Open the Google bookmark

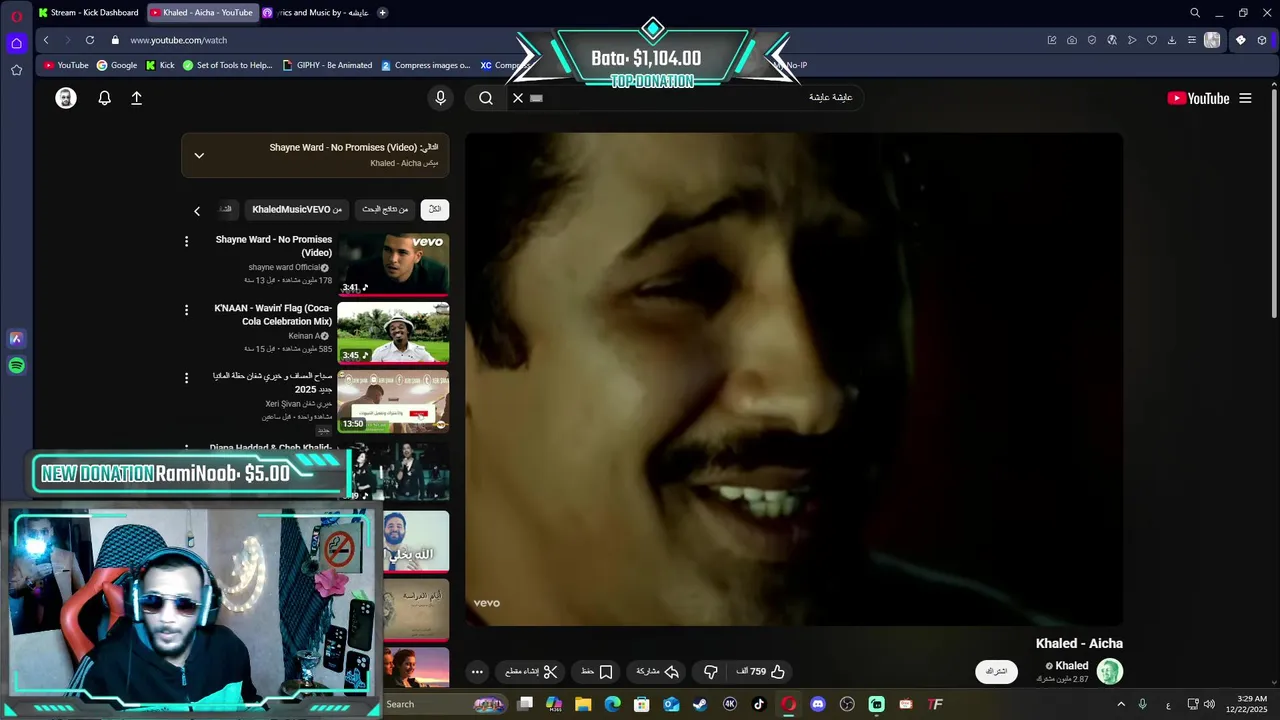(x=117, y=65)
